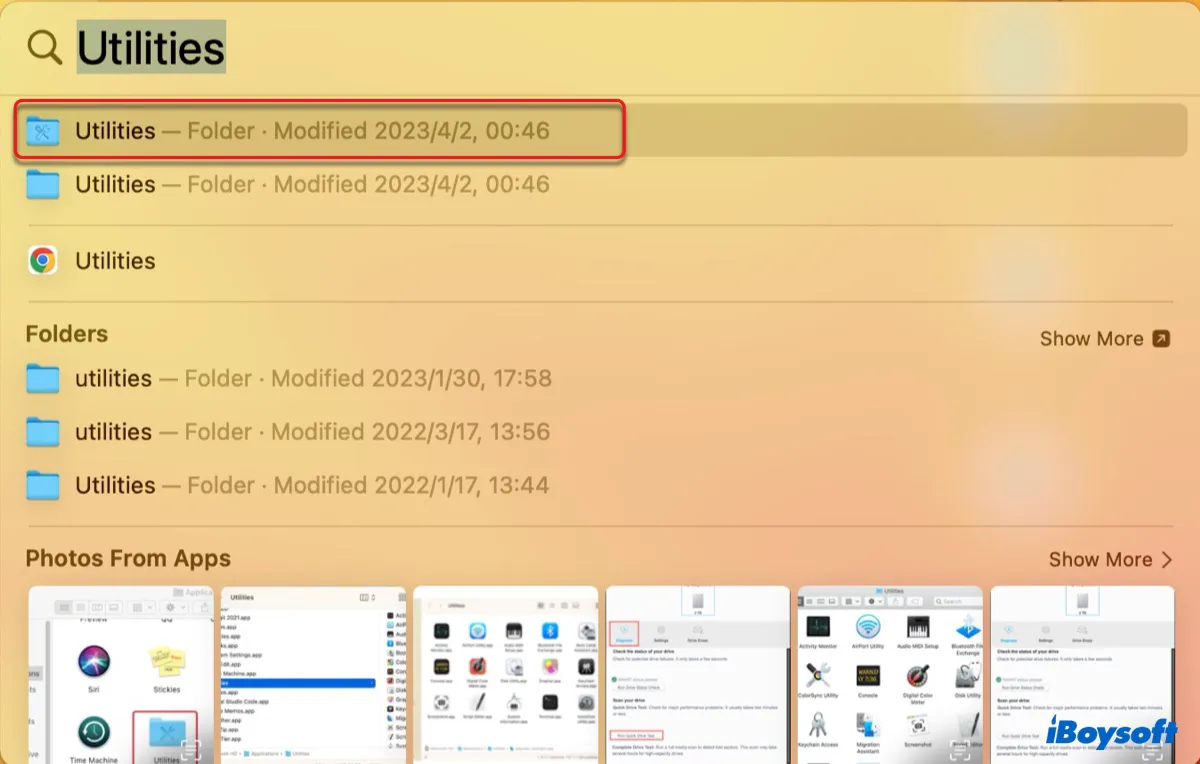1200x764 pixels.
Task: Click the tools folder icon of top Utilities result
Action: [x=43, y=131]
